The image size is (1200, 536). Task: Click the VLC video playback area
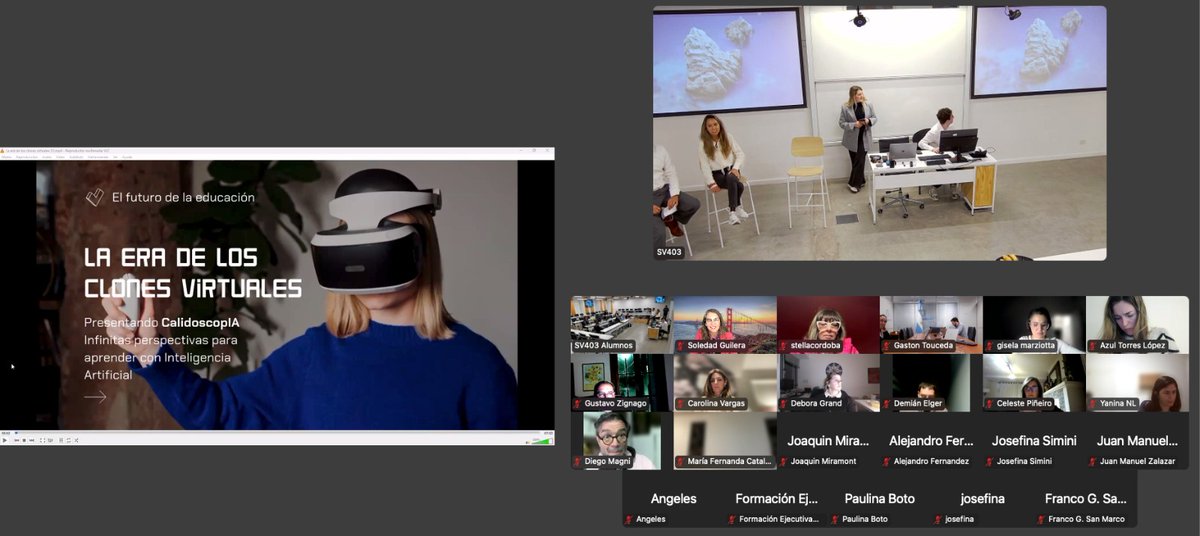tap(277, 295)
